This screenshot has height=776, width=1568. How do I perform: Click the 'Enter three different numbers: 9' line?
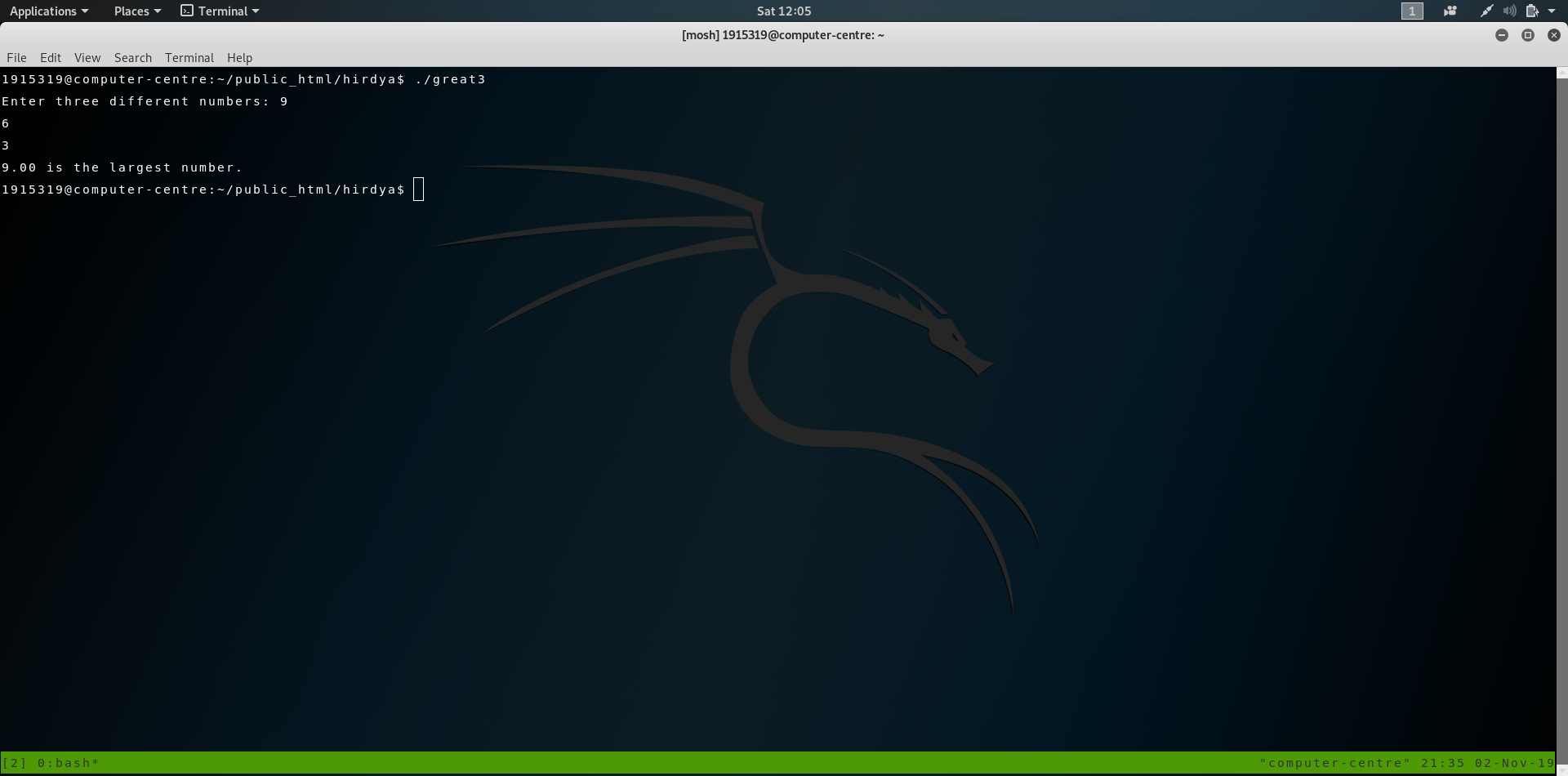pyautogui.click(x=145, y=101)
